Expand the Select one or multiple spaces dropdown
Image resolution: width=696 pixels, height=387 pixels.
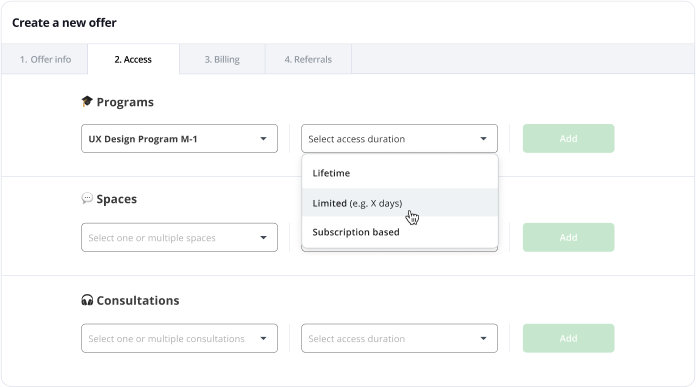(x=179, y=237)
